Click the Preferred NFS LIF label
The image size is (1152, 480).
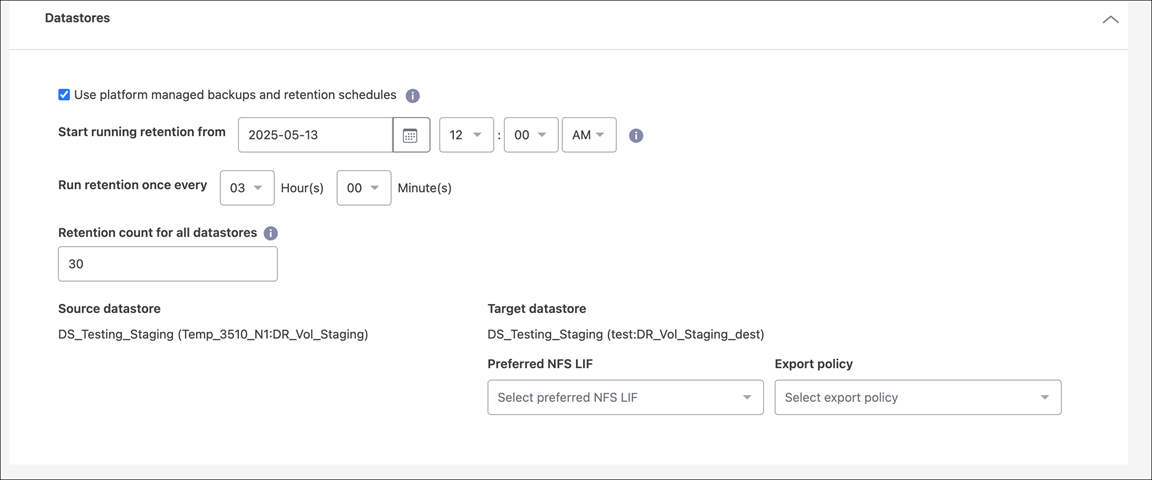coord(547,364)
